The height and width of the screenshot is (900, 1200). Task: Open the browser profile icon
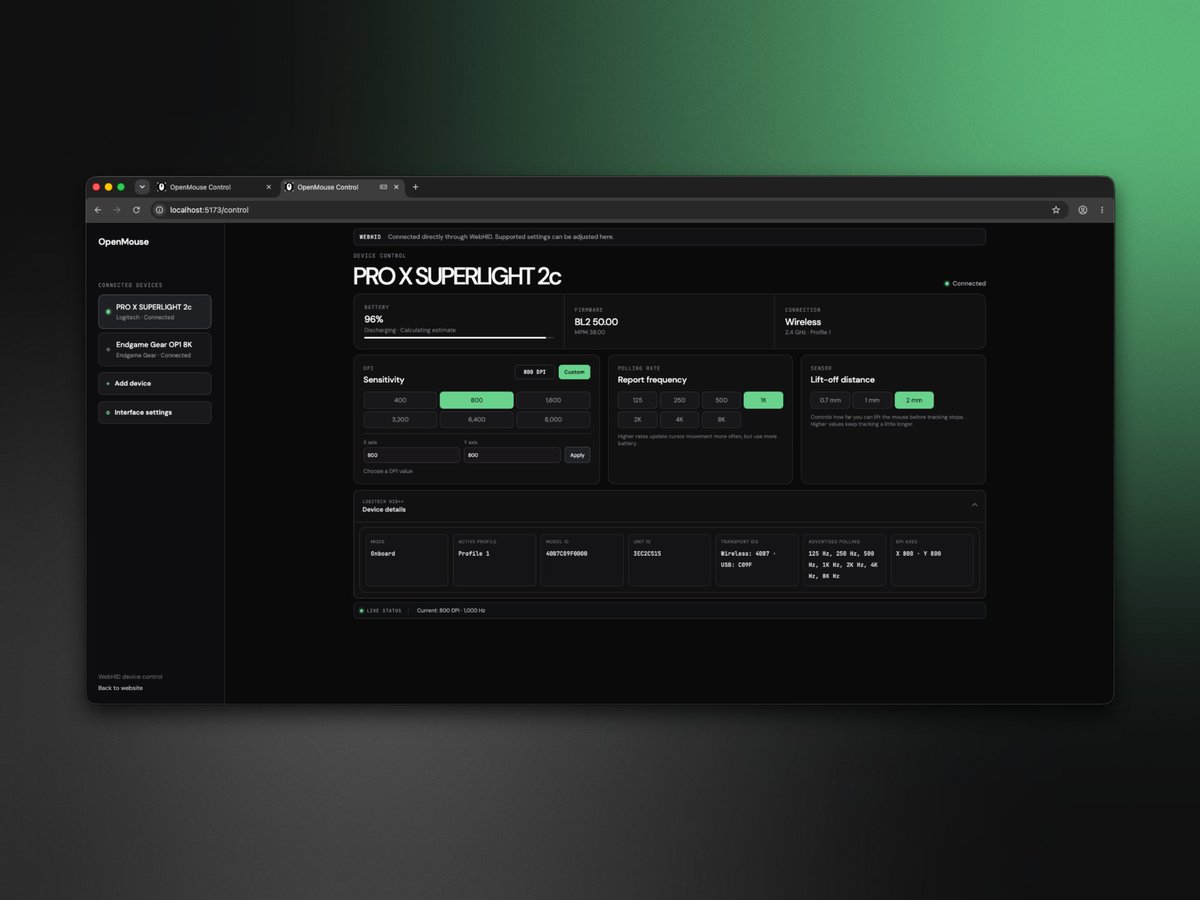point(1083,210)
